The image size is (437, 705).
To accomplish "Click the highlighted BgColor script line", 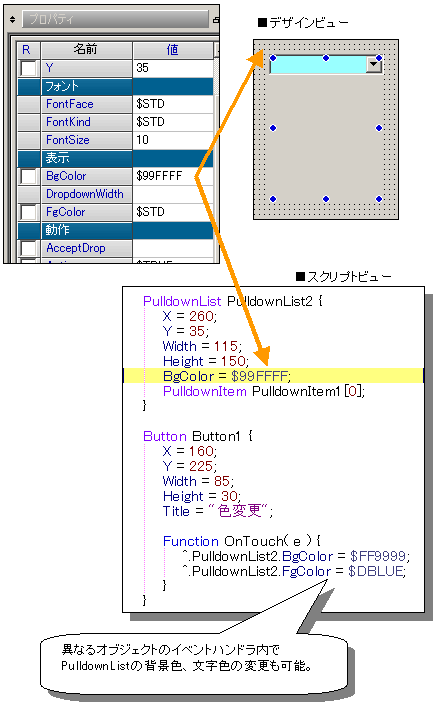I will point(273,376).
